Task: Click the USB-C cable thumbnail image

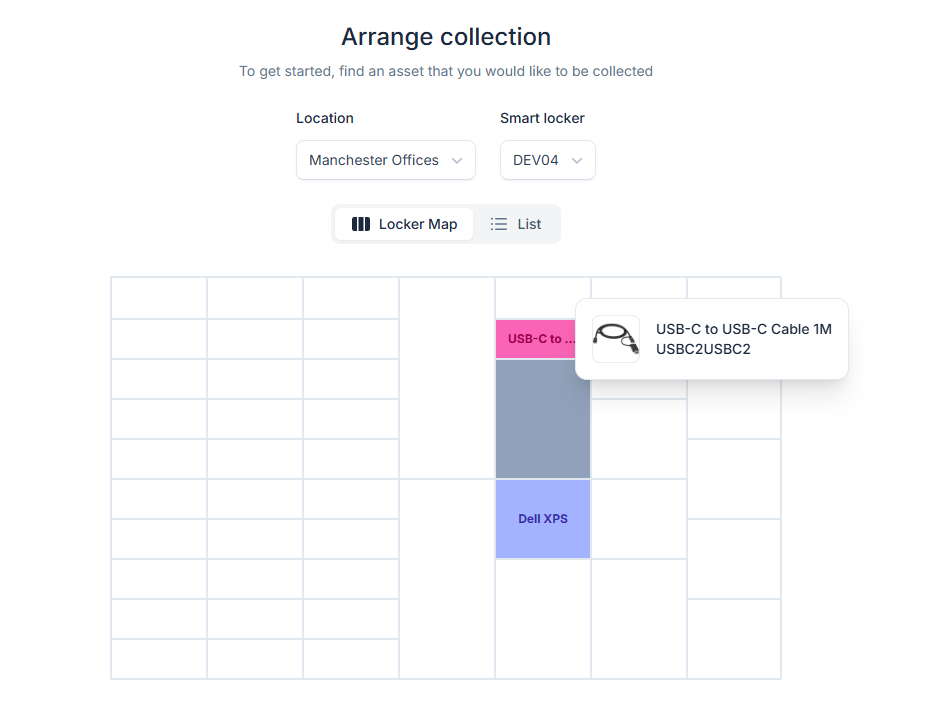Action: click(x=615, y=339)
